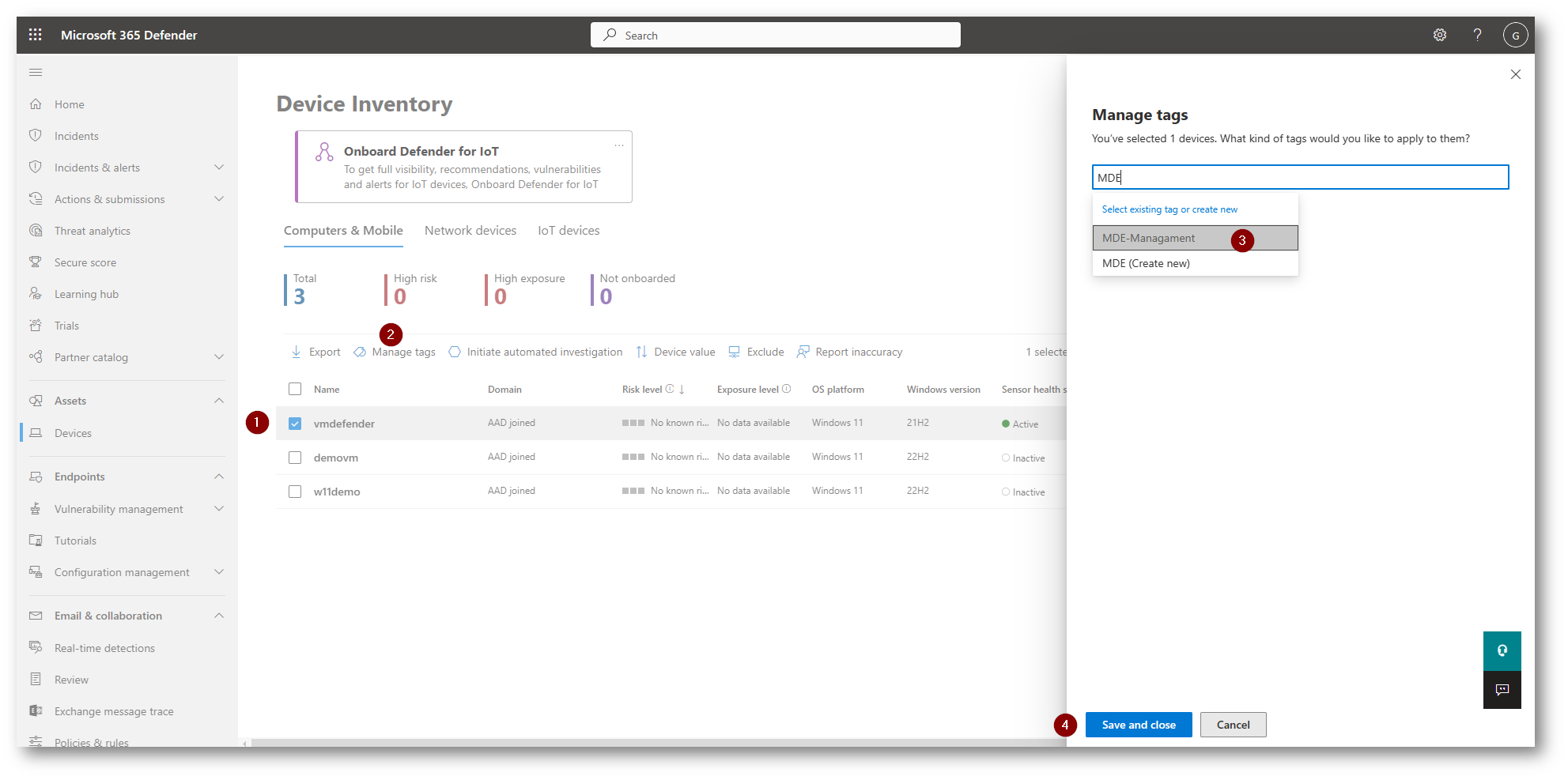Click the Device value arrows icon
The image size is (1568, 780).
click(x=641, y=352)
